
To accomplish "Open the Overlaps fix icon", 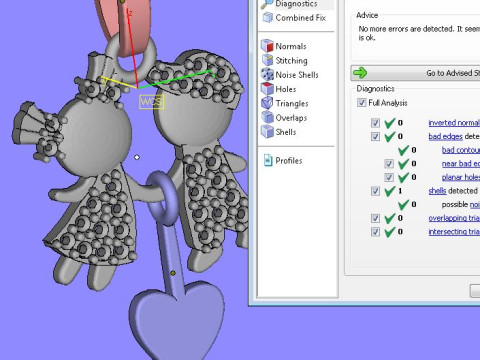I will (x=267, y=118).
